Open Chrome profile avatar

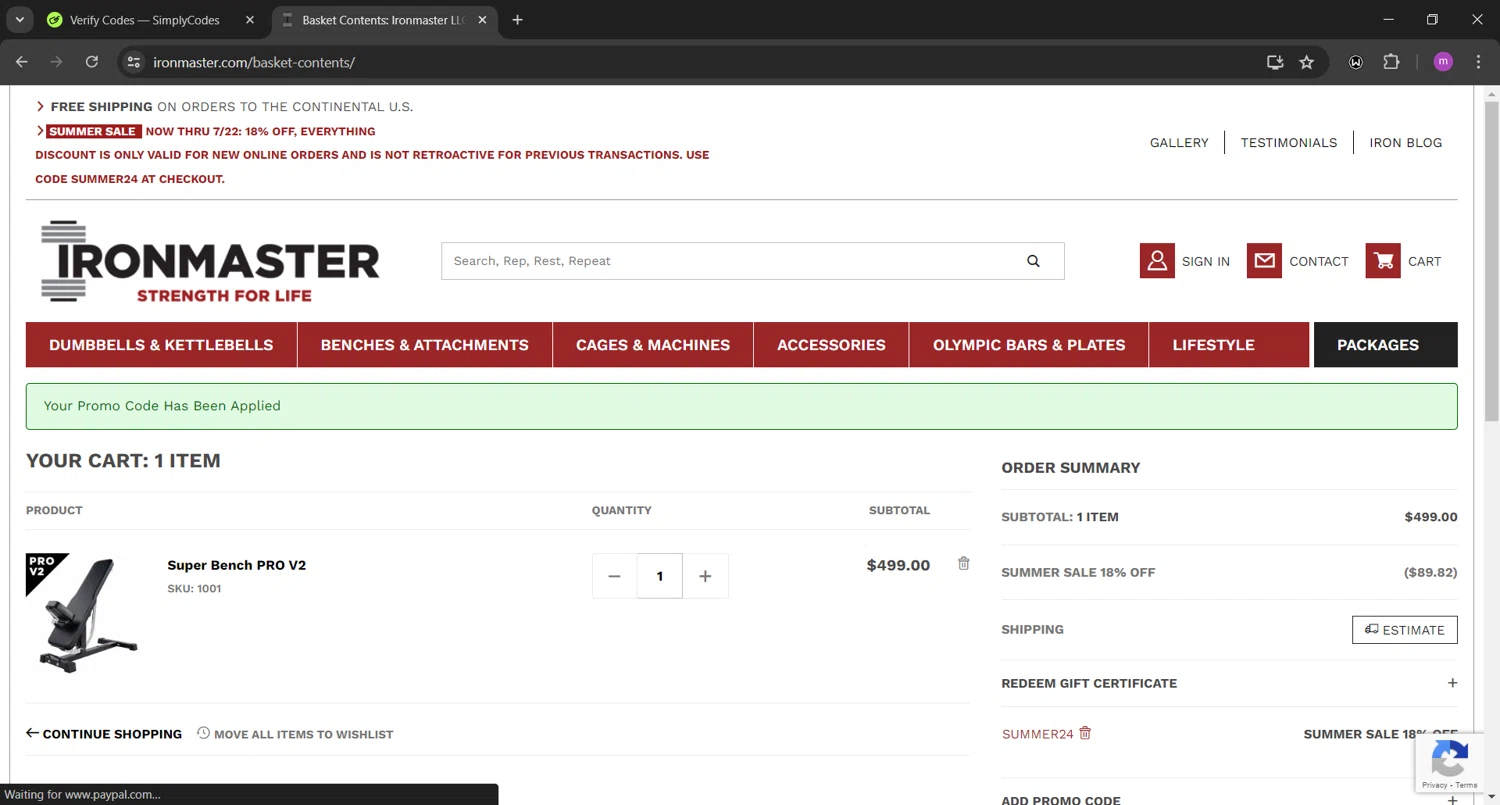click(x=1443, y=62)
